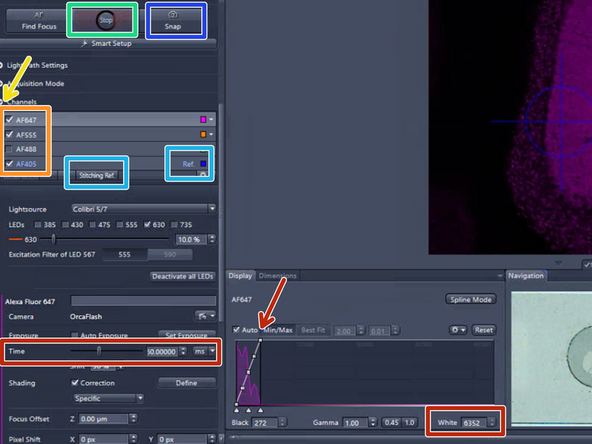Image resolution: width=592 pixels, height=444 pixels.
Task: Enable the 385 LED checkbox
Action: (x=38, y=225)
